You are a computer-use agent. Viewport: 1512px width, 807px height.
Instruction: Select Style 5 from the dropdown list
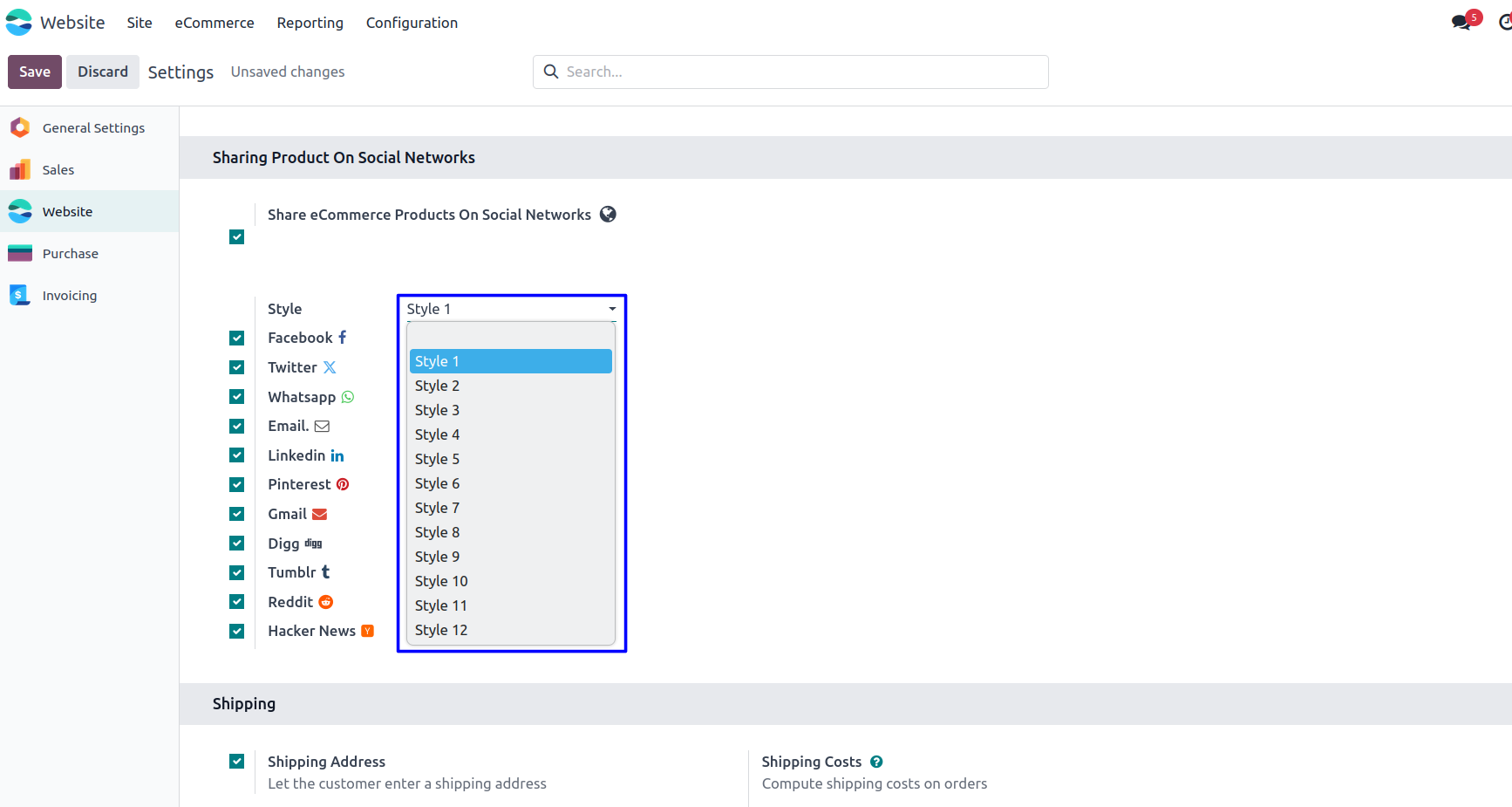(x=437, y=459)
